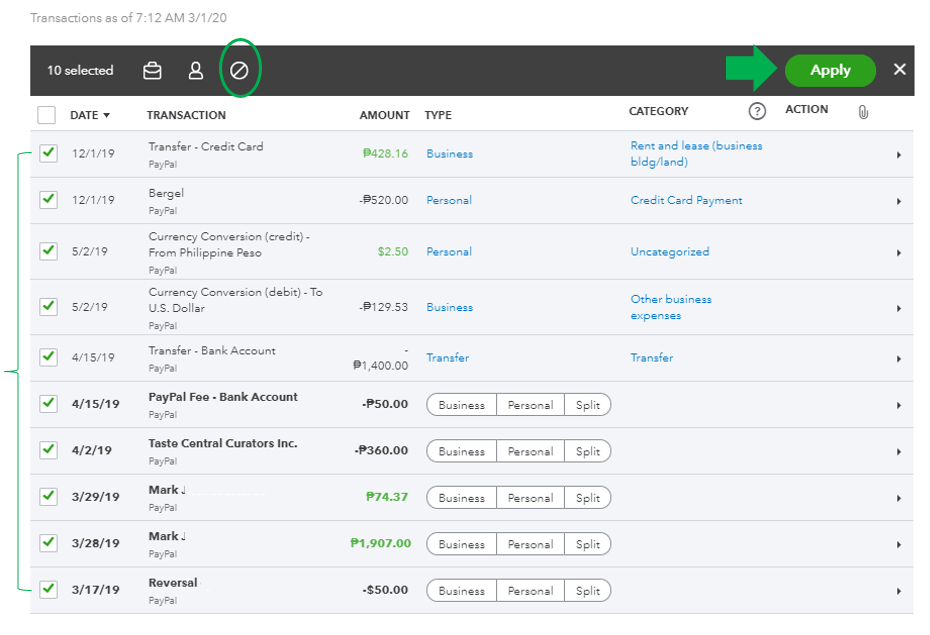Screen dimensions: 930x635
Task: Expand the Transfer - Credit Card row arrow
Action: [x=898, y=155]
